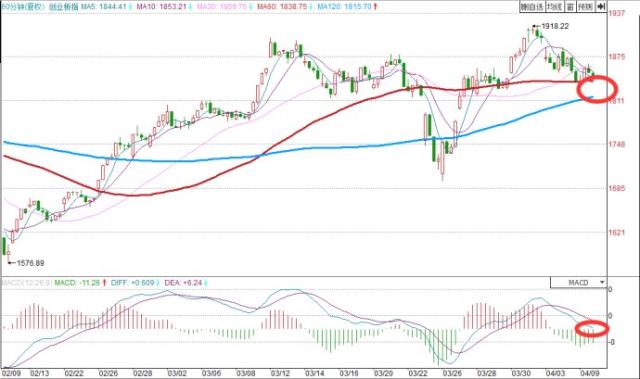Click the MA5: 1844.41 label
640x379 pixels.
pos(104,7)
